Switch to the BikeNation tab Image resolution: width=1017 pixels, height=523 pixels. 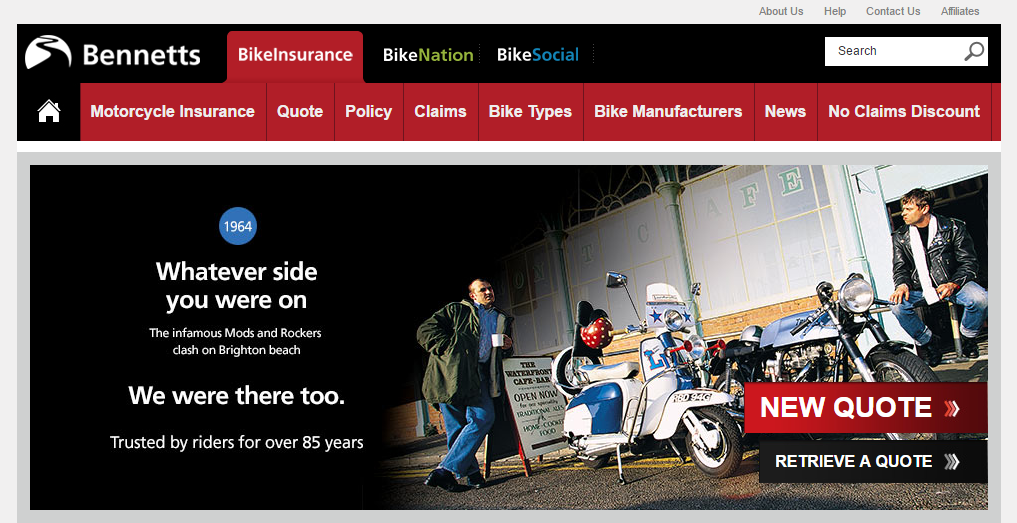428,55
